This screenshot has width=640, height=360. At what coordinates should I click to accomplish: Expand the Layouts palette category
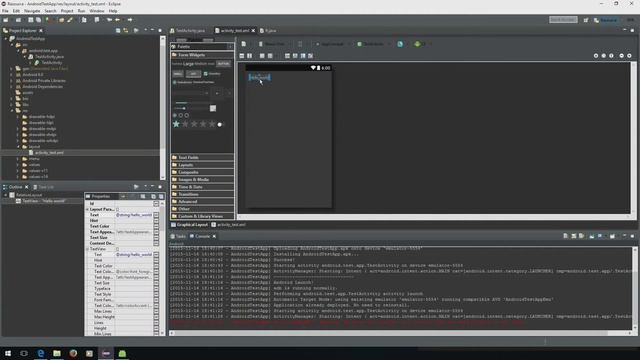(202, 164)
